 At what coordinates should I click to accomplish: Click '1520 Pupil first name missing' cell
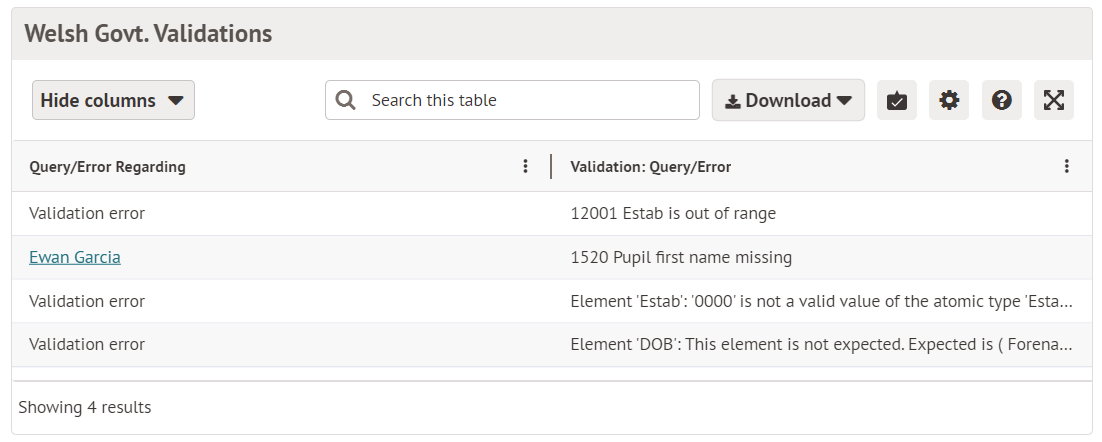[680, 257]
